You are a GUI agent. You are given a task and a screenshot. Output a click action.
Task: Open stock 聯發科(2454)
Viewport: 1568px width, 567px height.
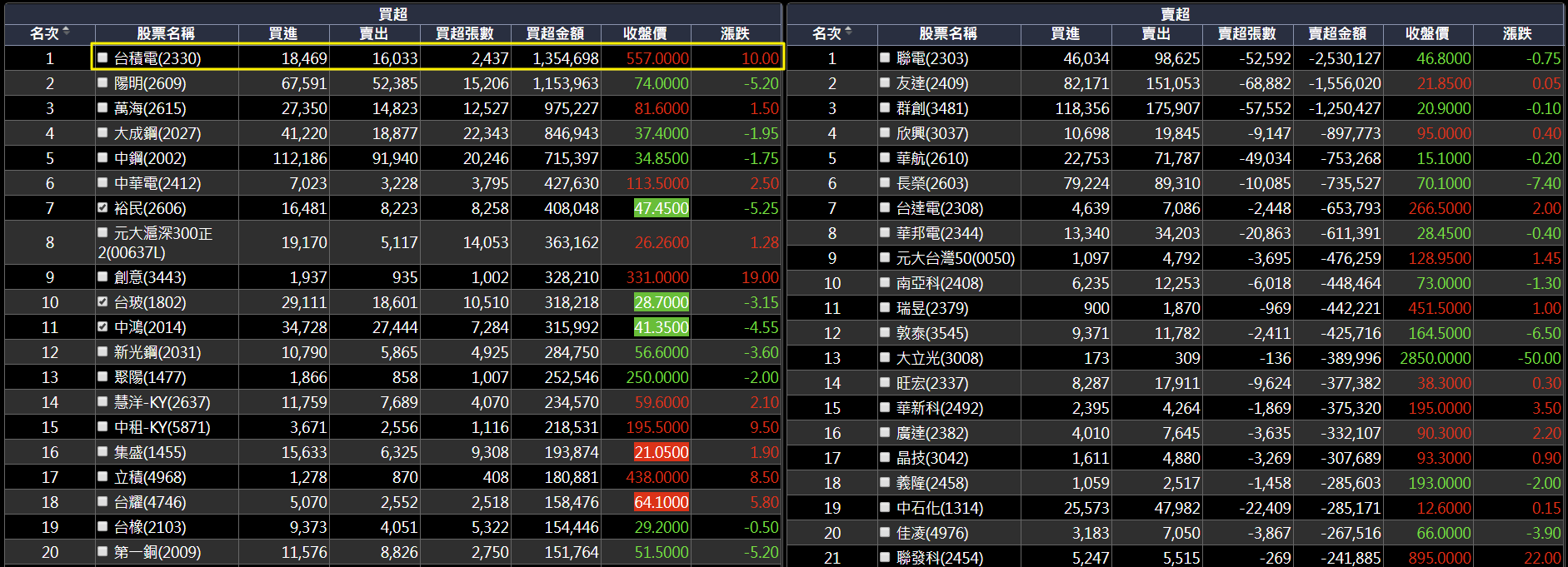940,558
